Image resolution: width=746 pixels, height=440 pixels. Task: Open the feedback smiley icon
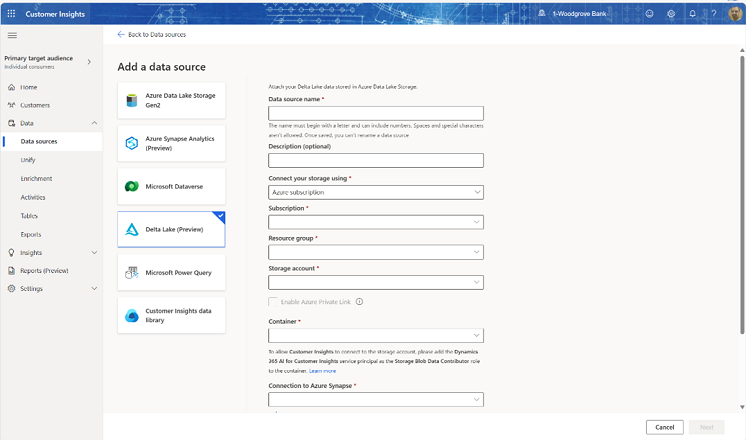tap(650, 14)
